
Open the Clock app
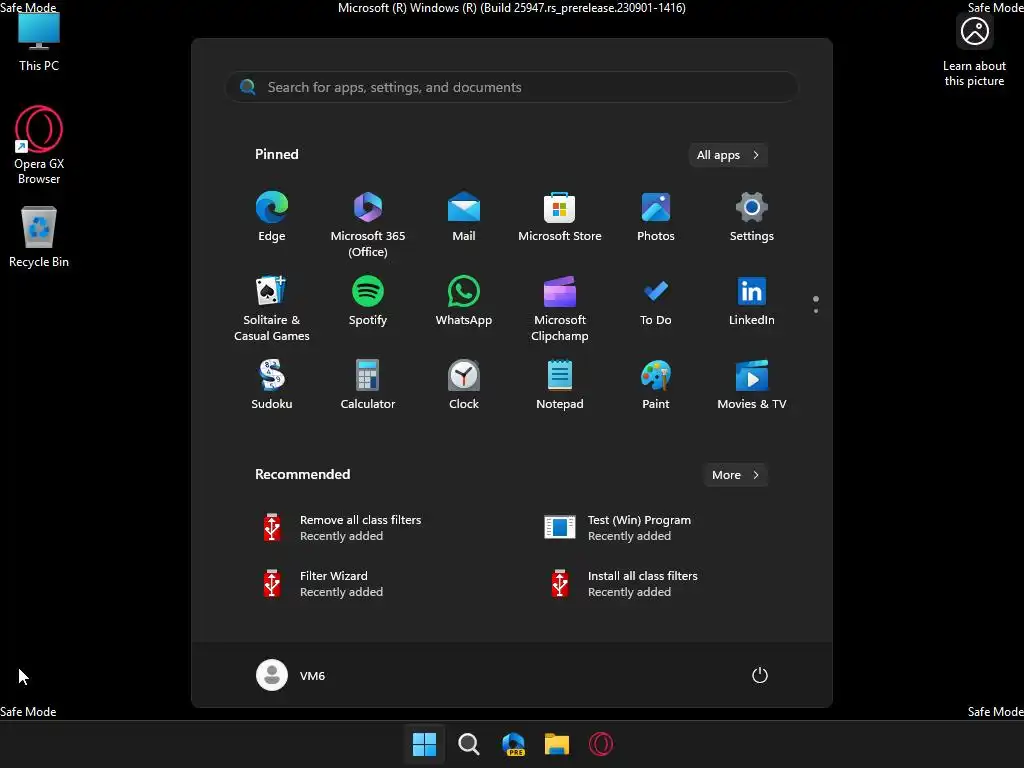coord(464,385)
